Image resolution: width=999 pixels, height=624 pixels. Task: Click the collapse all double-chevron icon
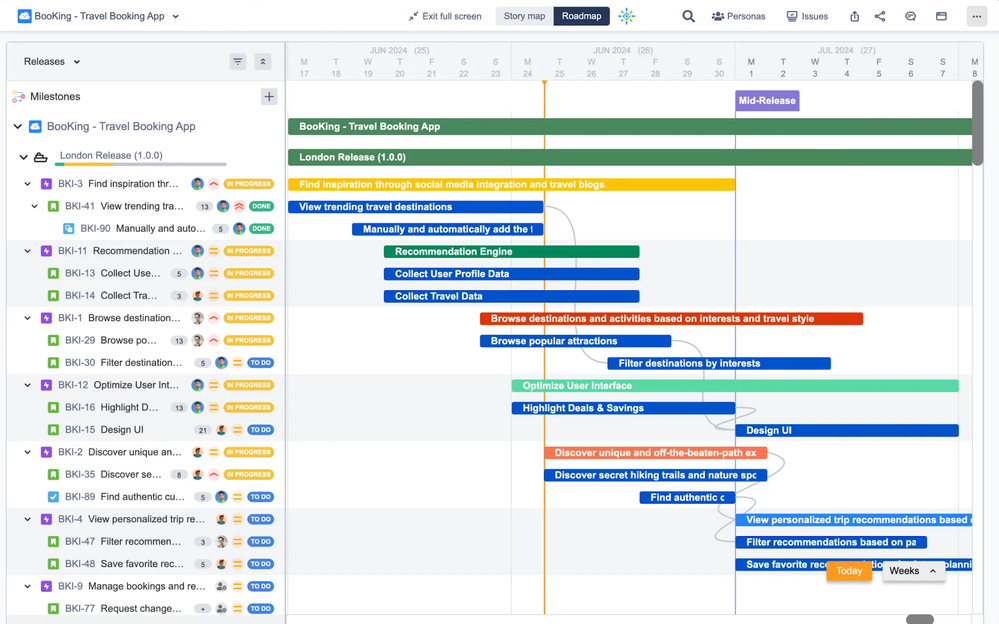[x=263, y=62]
